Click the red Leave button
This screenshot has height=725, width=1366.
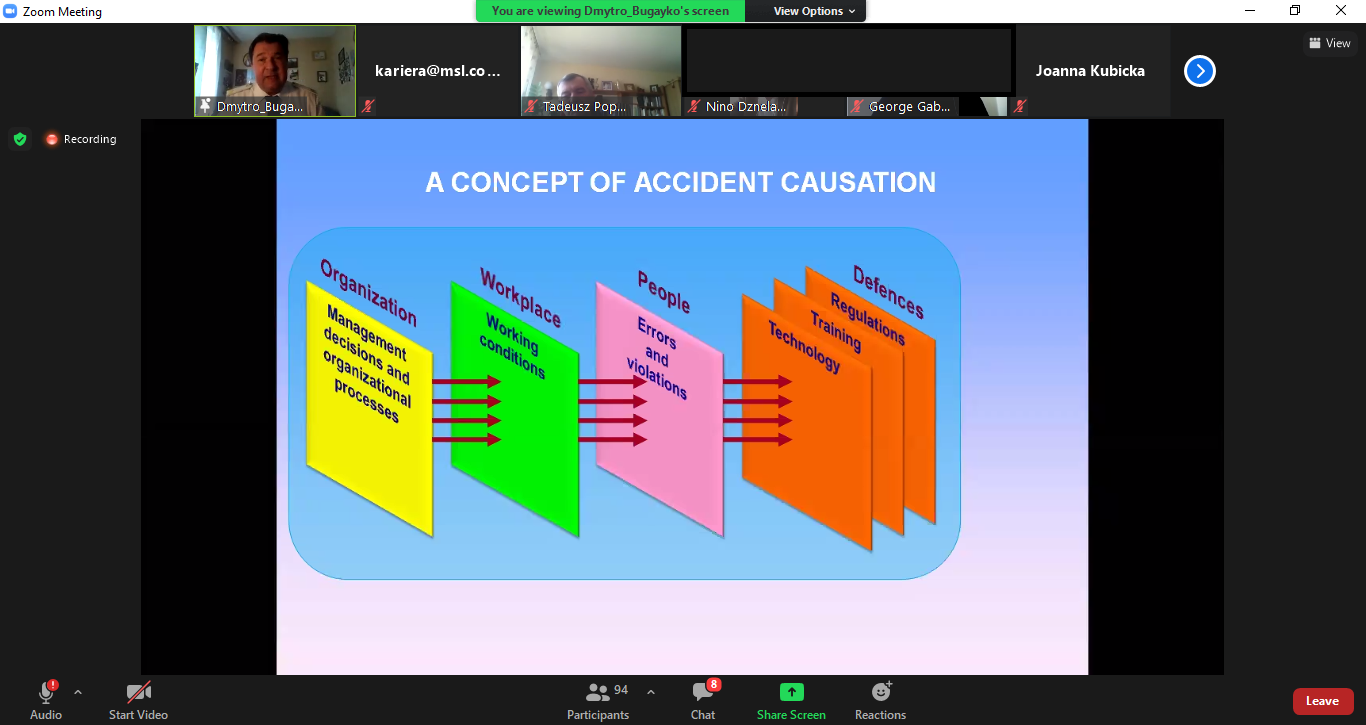pos(1323,701)
